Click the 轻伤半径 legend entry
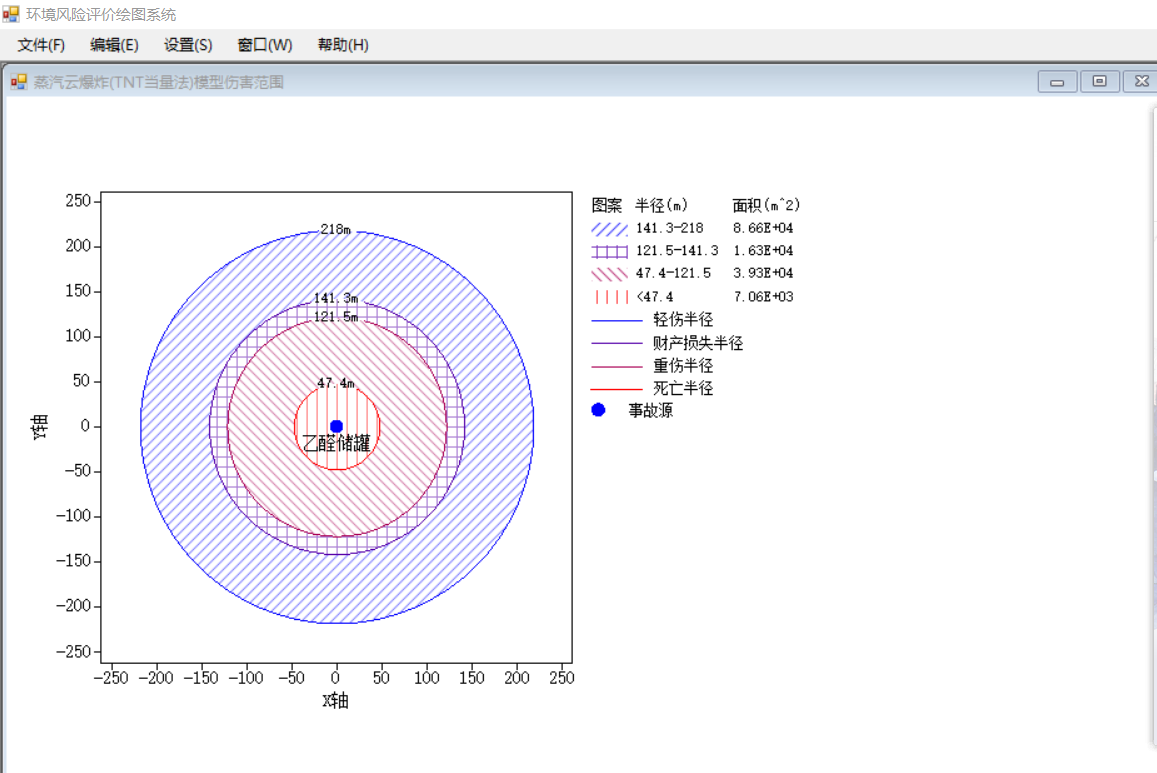The width and height of the screenshot is (1157, 773). click(683, 319)
